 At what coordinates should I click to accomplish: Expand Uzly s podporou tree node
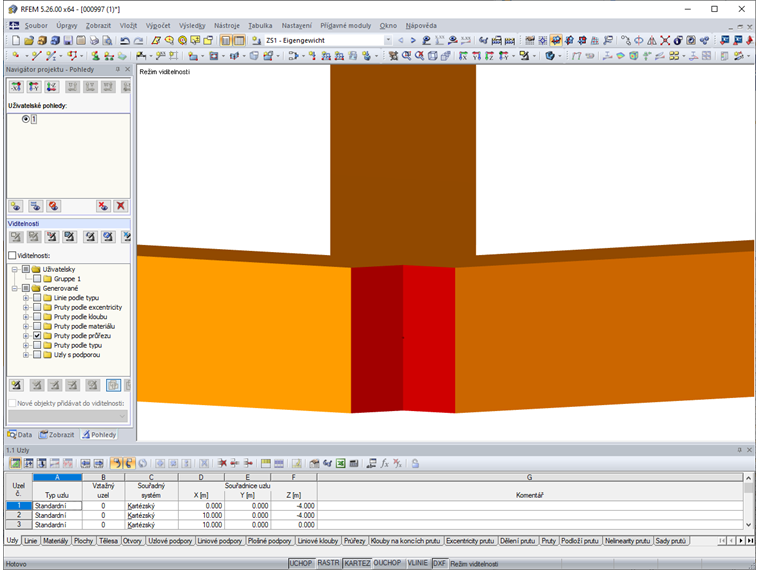(26, 355)
